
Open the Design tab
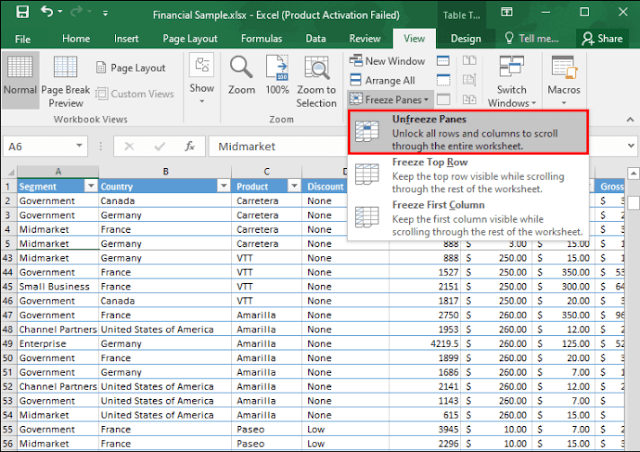pos(466,39)
